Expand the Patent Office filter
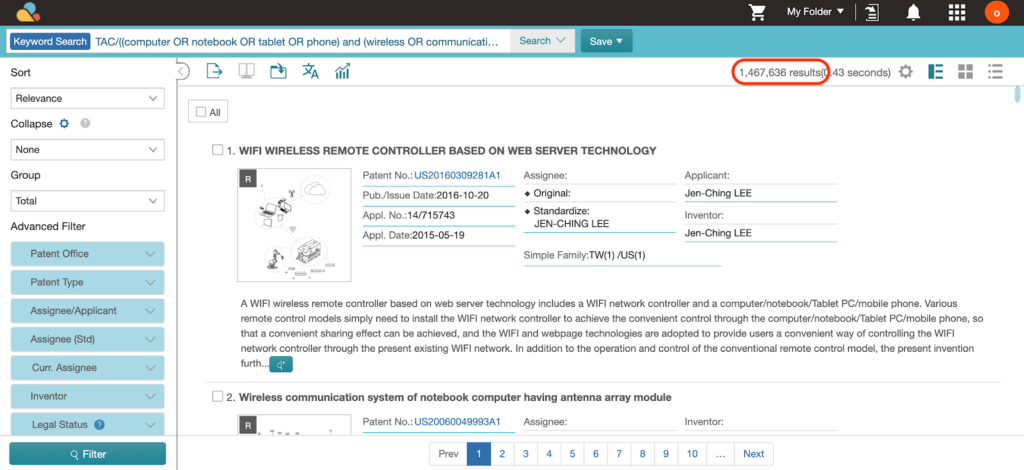1024x470 pixels. tap(87, 254)
